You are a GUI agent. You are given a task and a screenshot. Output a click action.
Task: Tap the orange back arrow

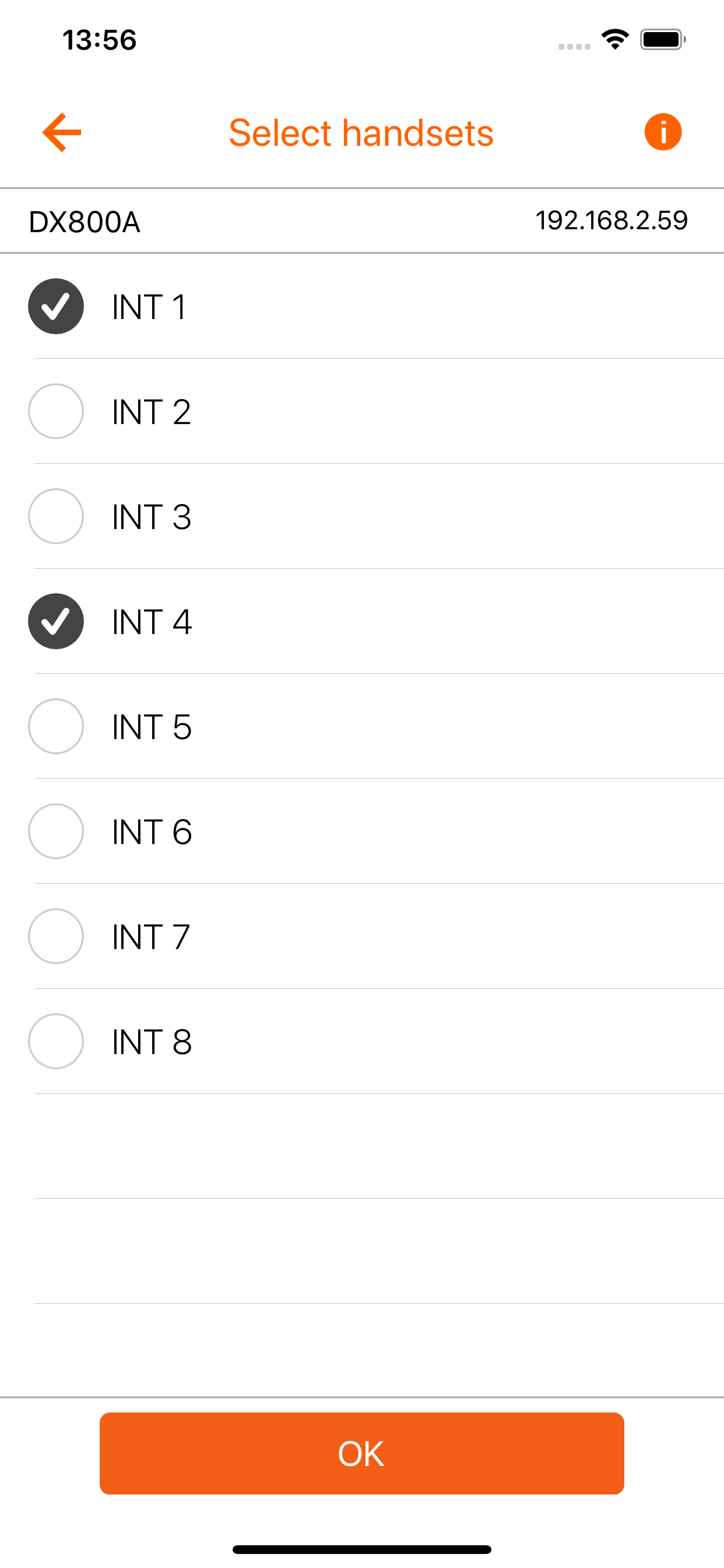(61, 132)
